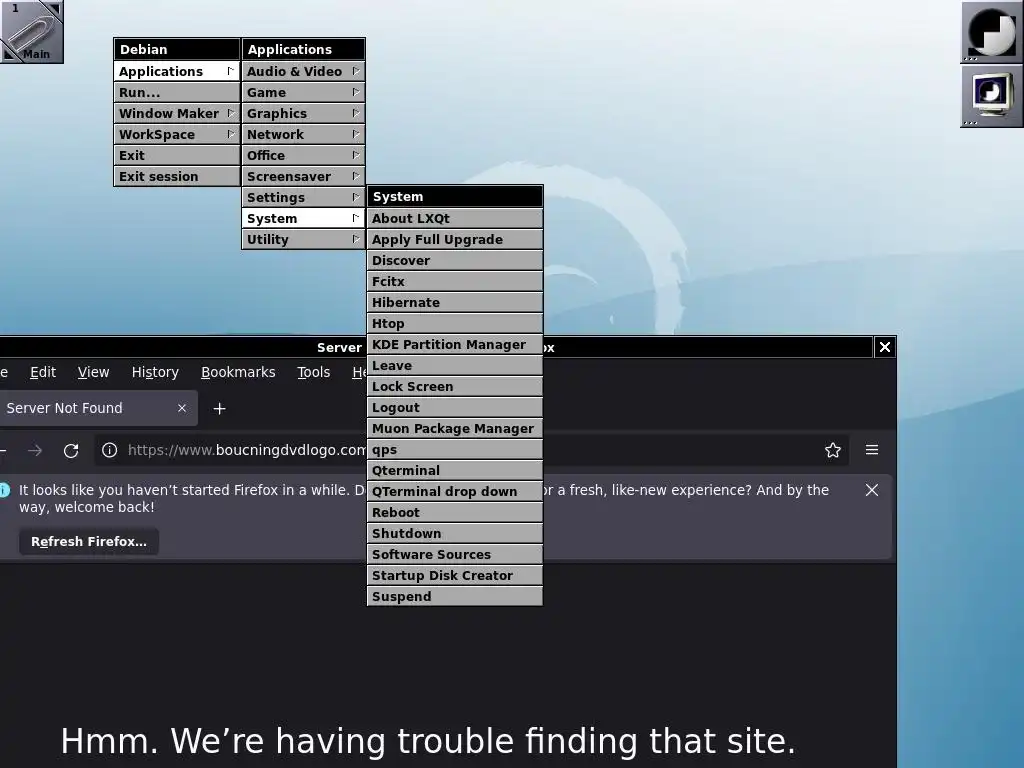The image size is (1024, 768).
Task: Select Logout in System menu
Action: pyautogui.click(x=455, y=408)
